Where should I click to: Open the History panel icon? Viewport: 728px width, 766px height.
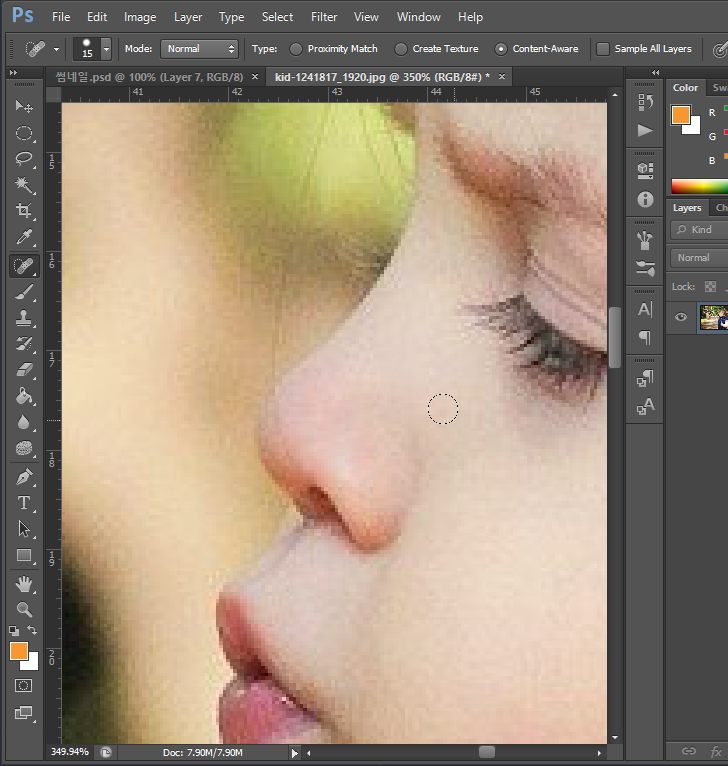pos(645,102)
